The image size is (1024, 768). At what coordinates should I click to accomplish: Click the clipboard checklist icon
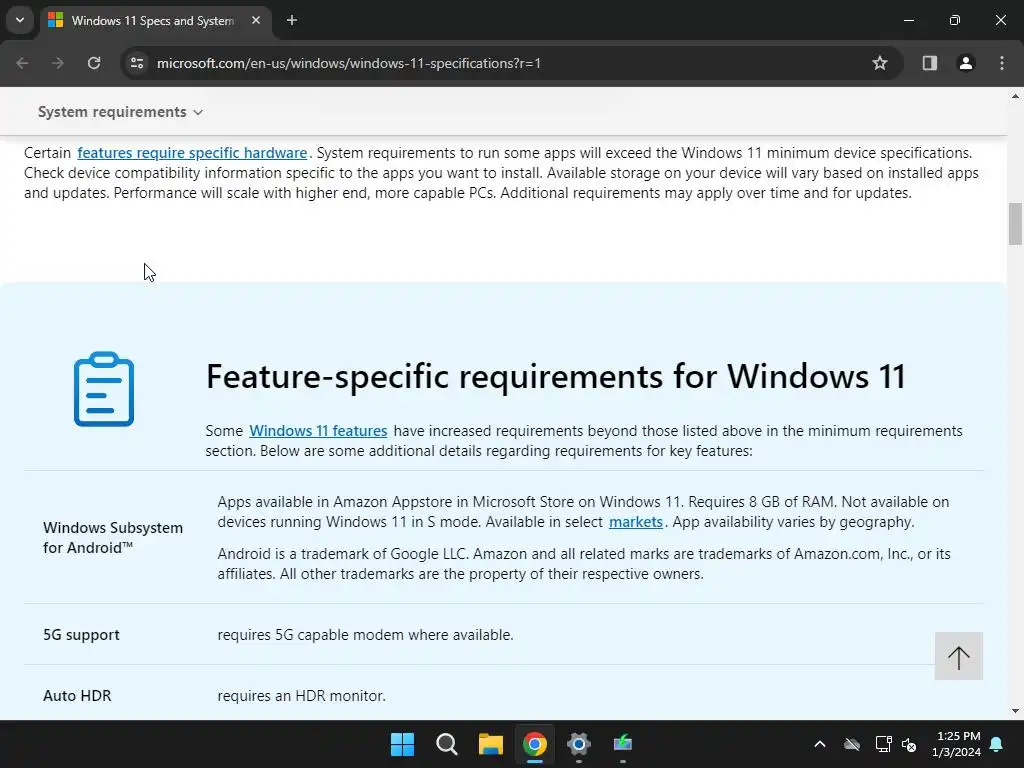[x=104, y=389]
